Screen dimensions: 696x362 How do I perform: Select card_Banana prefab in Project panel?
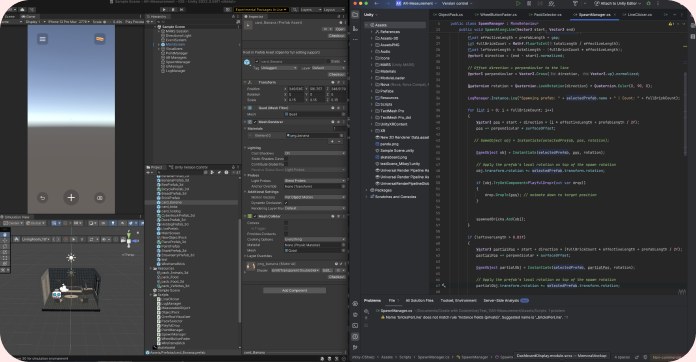(171, 202)
